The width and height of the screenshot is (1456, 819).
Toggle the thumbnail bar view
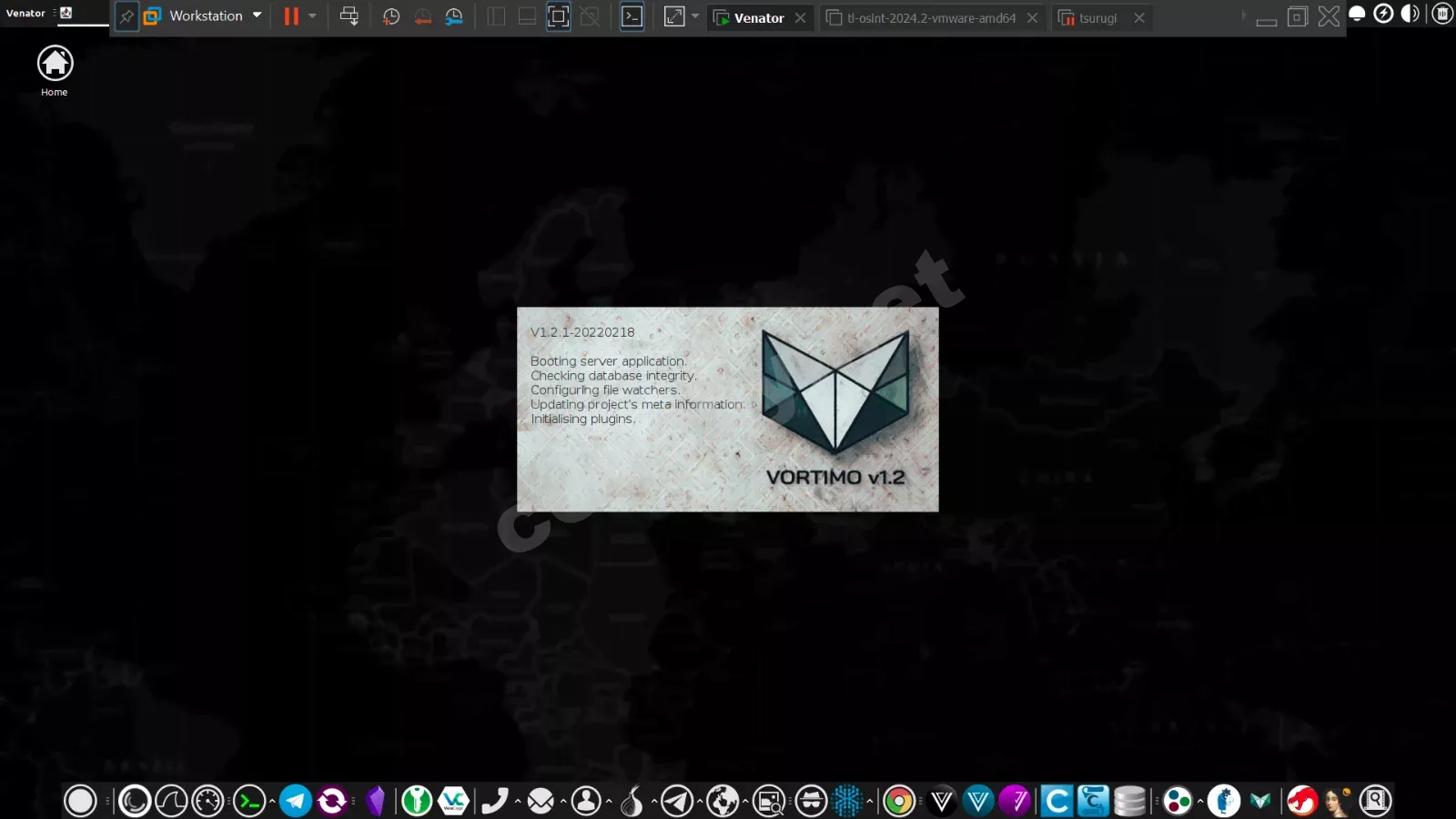527,16
